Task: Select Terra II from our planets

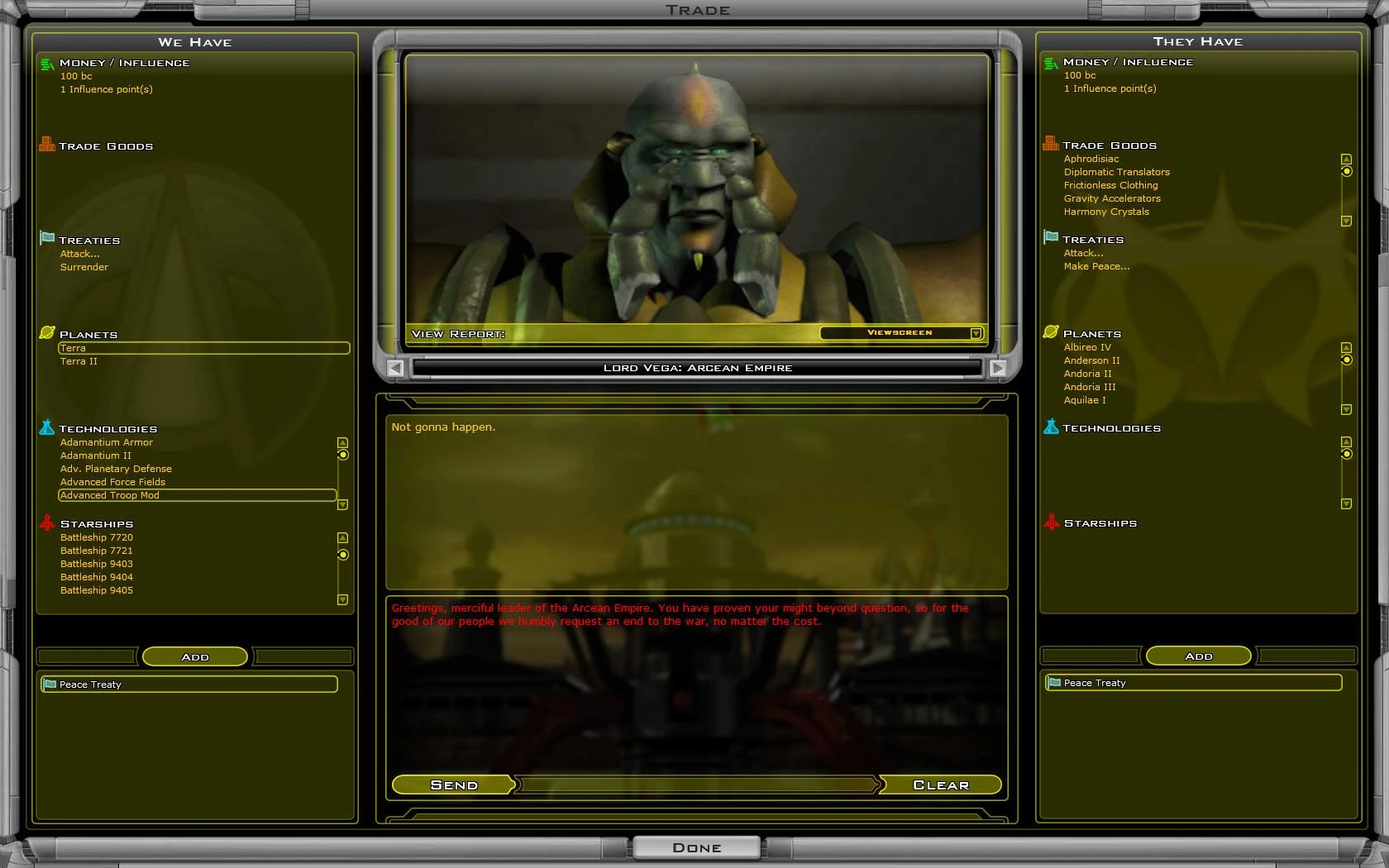Action: [79, 361]
